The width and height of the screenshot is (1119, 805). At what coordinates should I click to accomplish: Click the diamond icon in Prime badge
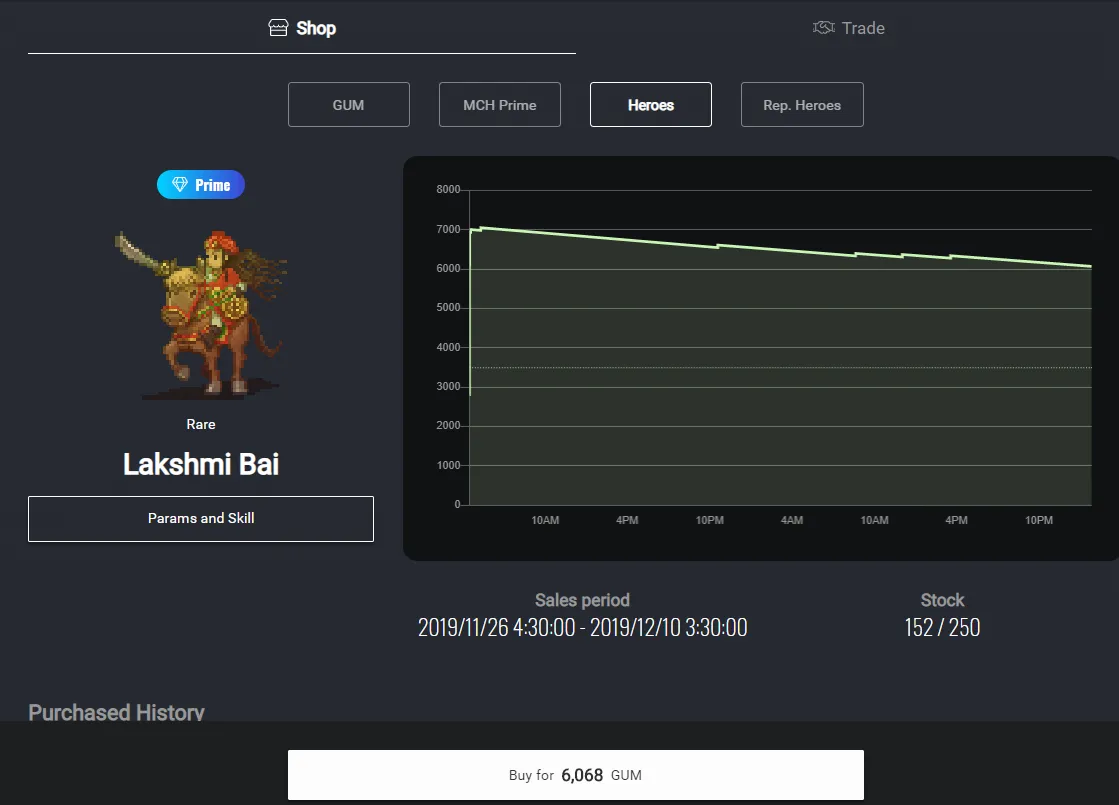coord(180,185)
